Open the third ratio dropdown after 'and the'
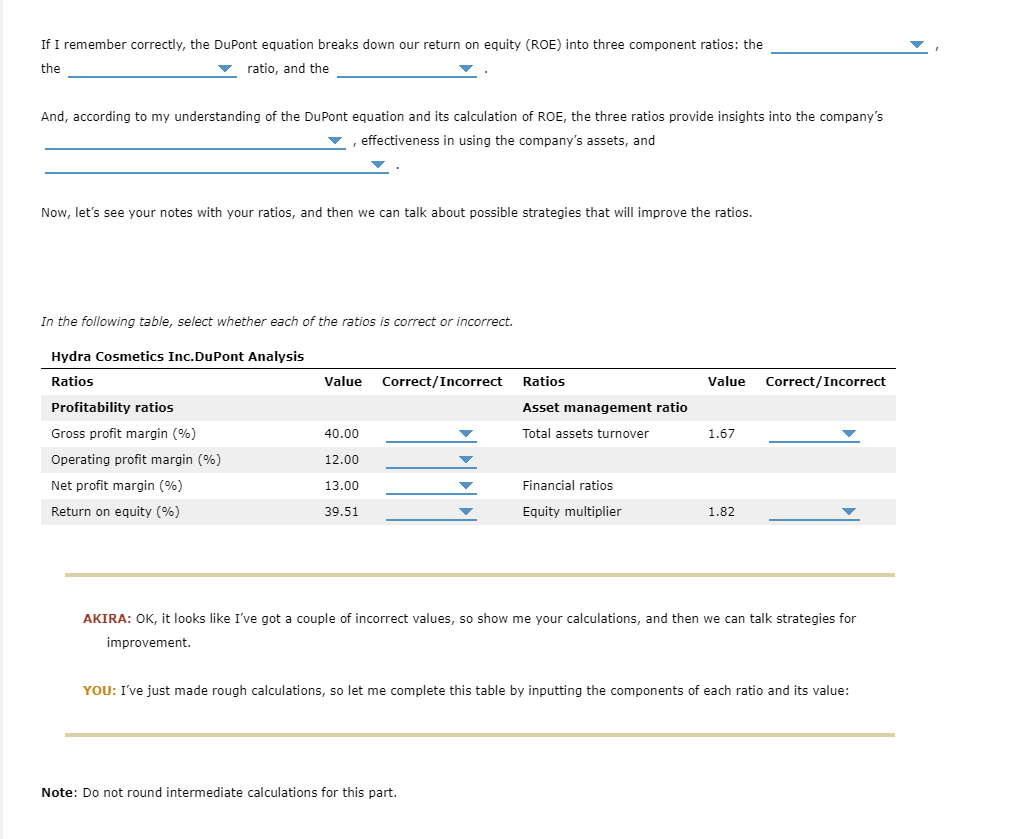 (x=463, y=68)
